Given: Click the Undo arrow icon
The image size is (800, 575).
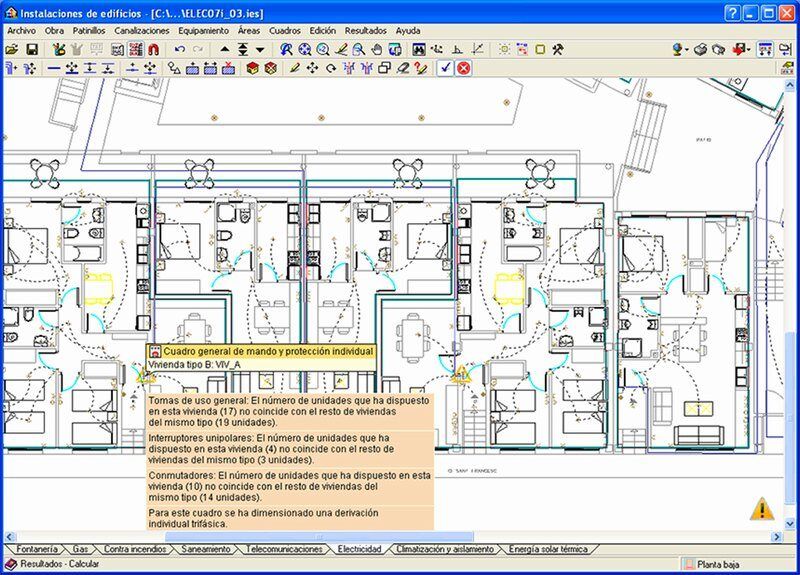Looking at the screenshot, I should click(180, 49).
